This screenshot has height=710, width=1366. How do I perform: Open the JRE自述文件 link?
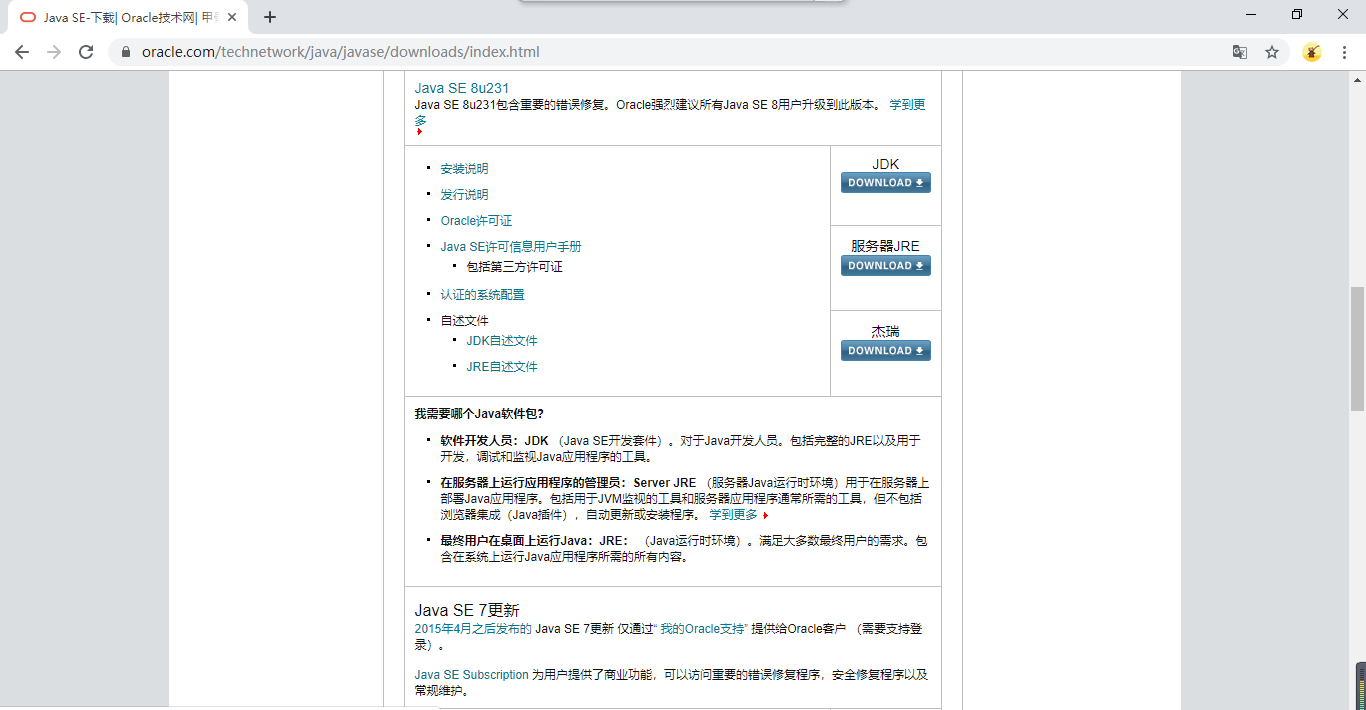click(502, 367)
